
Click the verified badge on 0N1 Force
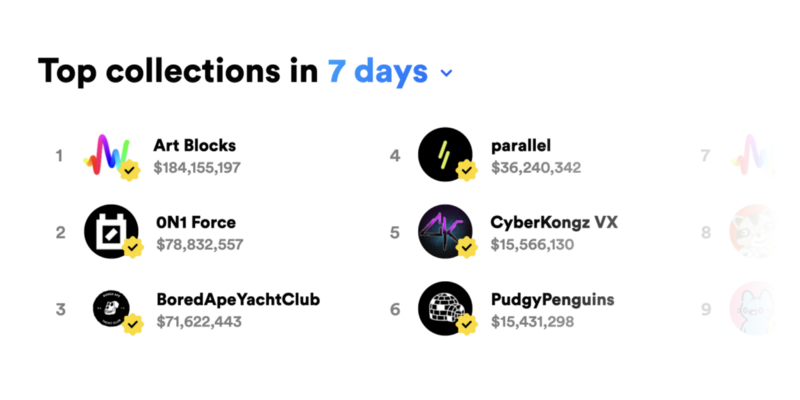point(133,247)
